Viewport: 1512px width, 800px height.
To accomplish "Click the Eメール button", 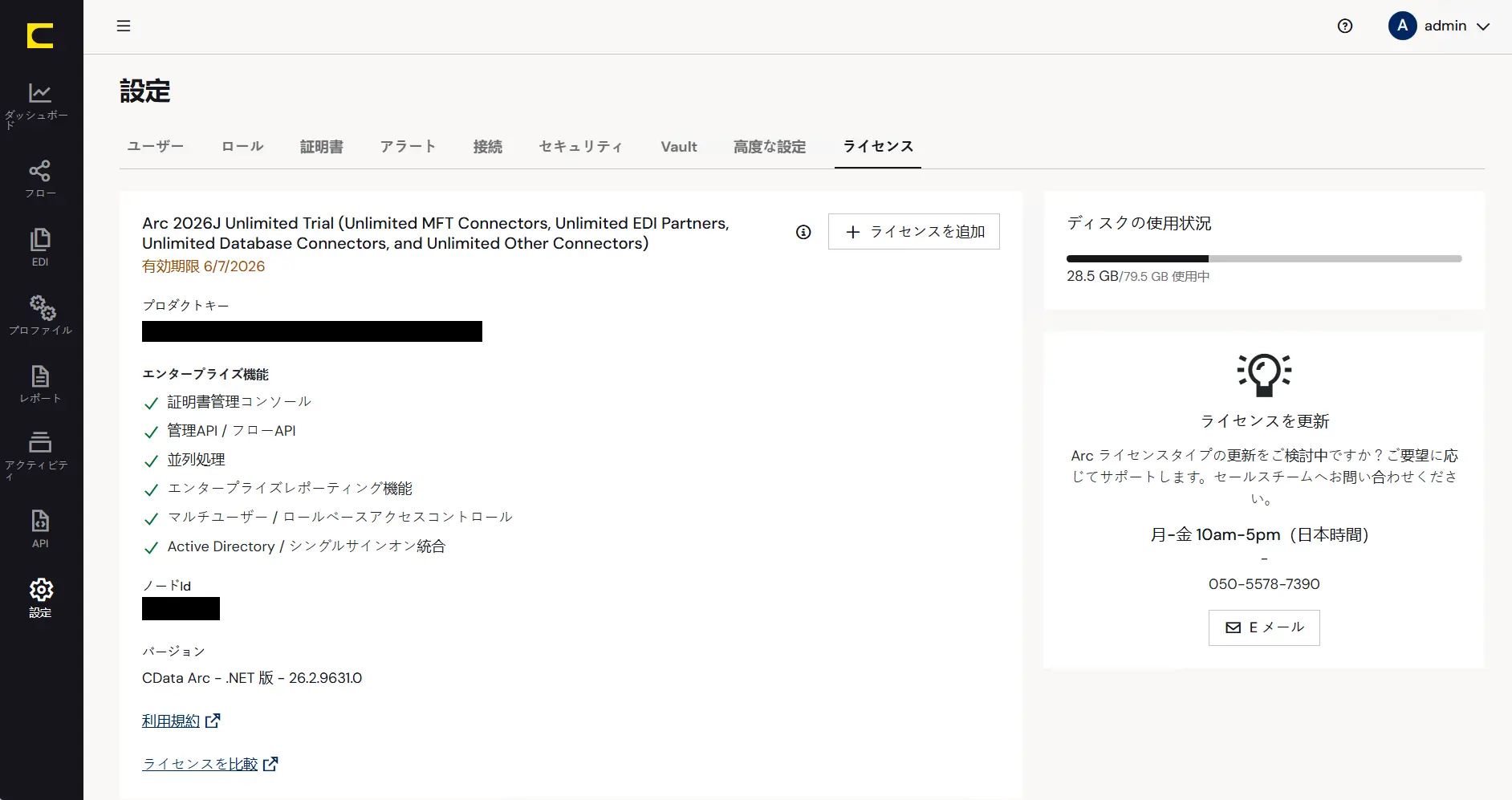I will click(x=1264, y=627).
